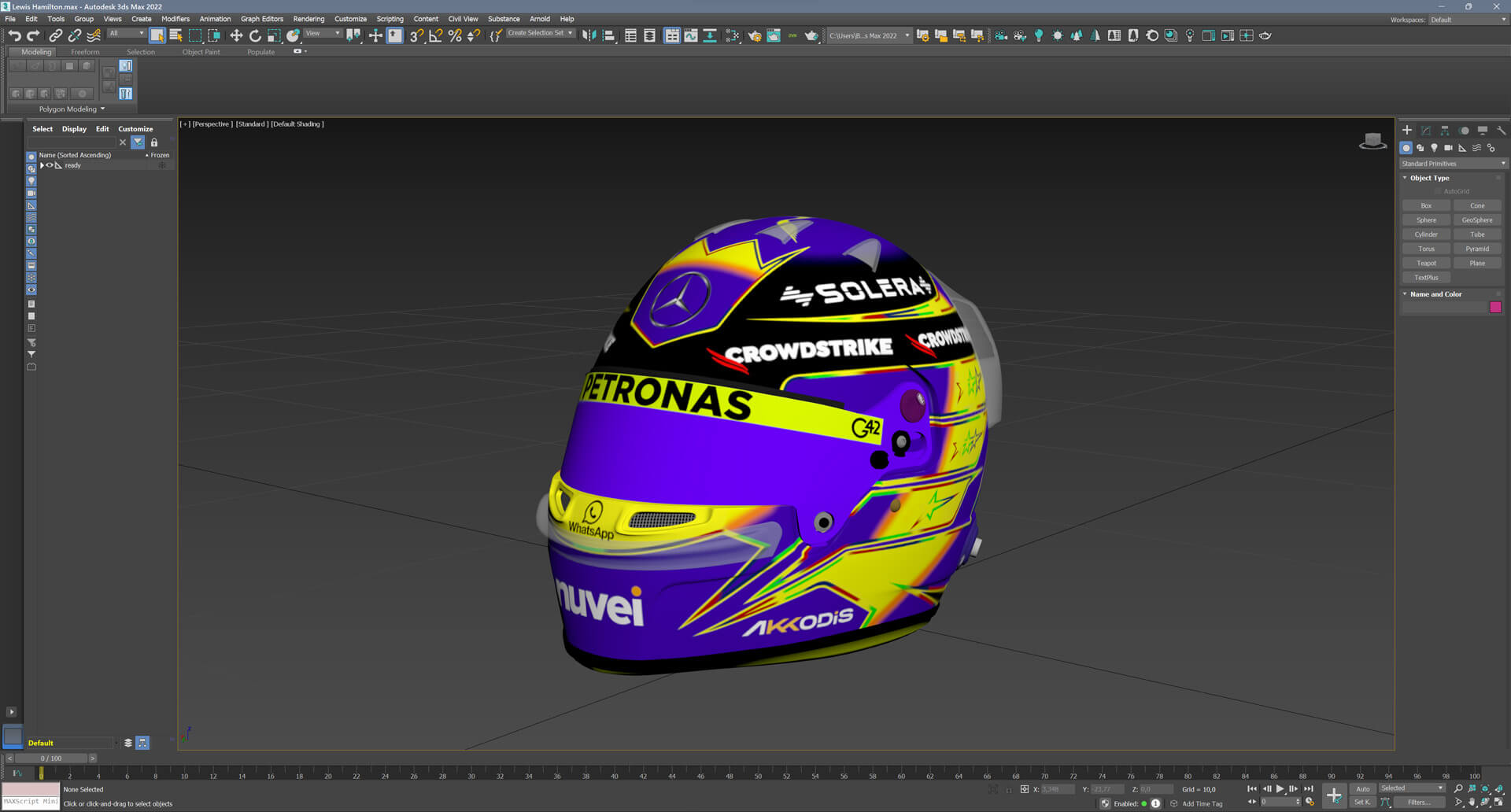Go to the animation end frame
This screenshot has height=812, width=1511.
(1309, 789)
